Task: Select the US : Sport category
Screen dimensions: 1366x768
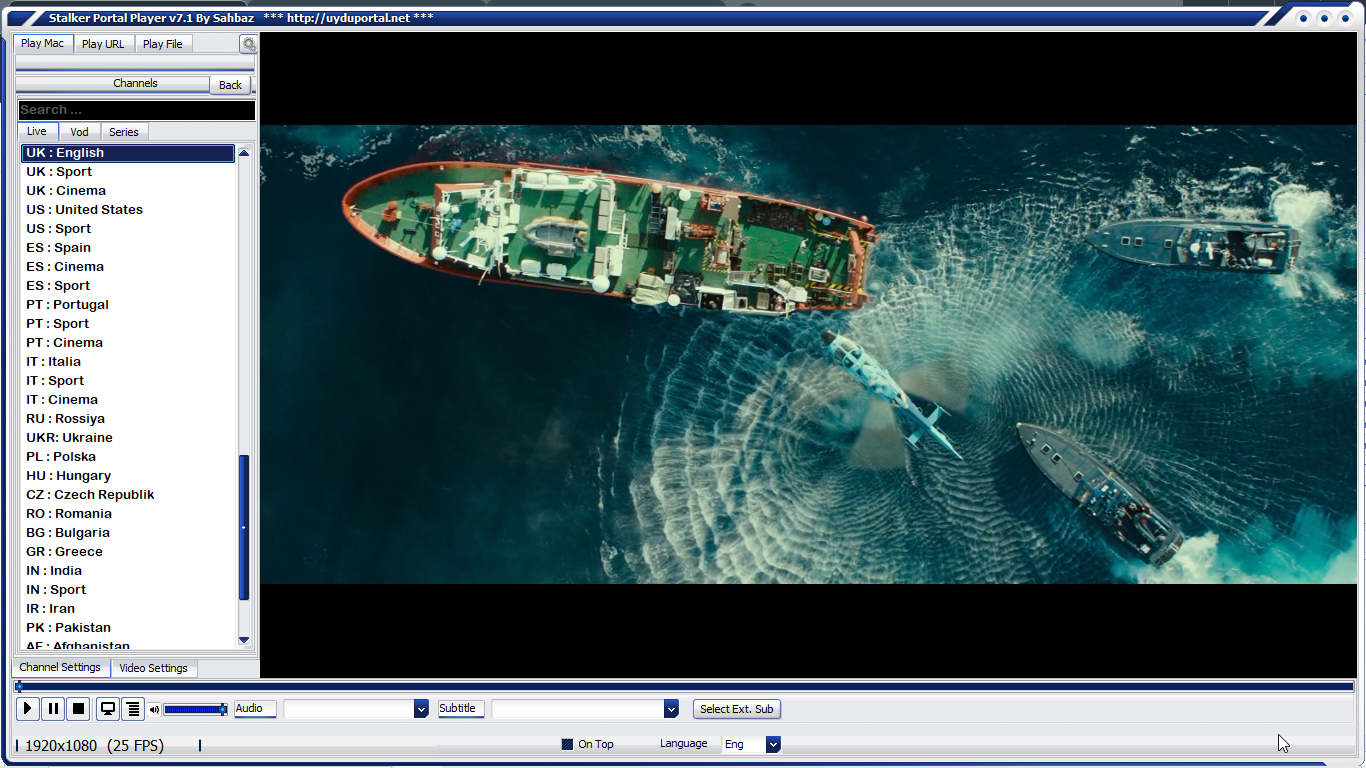Action: pyautogui.click(x=128, y=229)
